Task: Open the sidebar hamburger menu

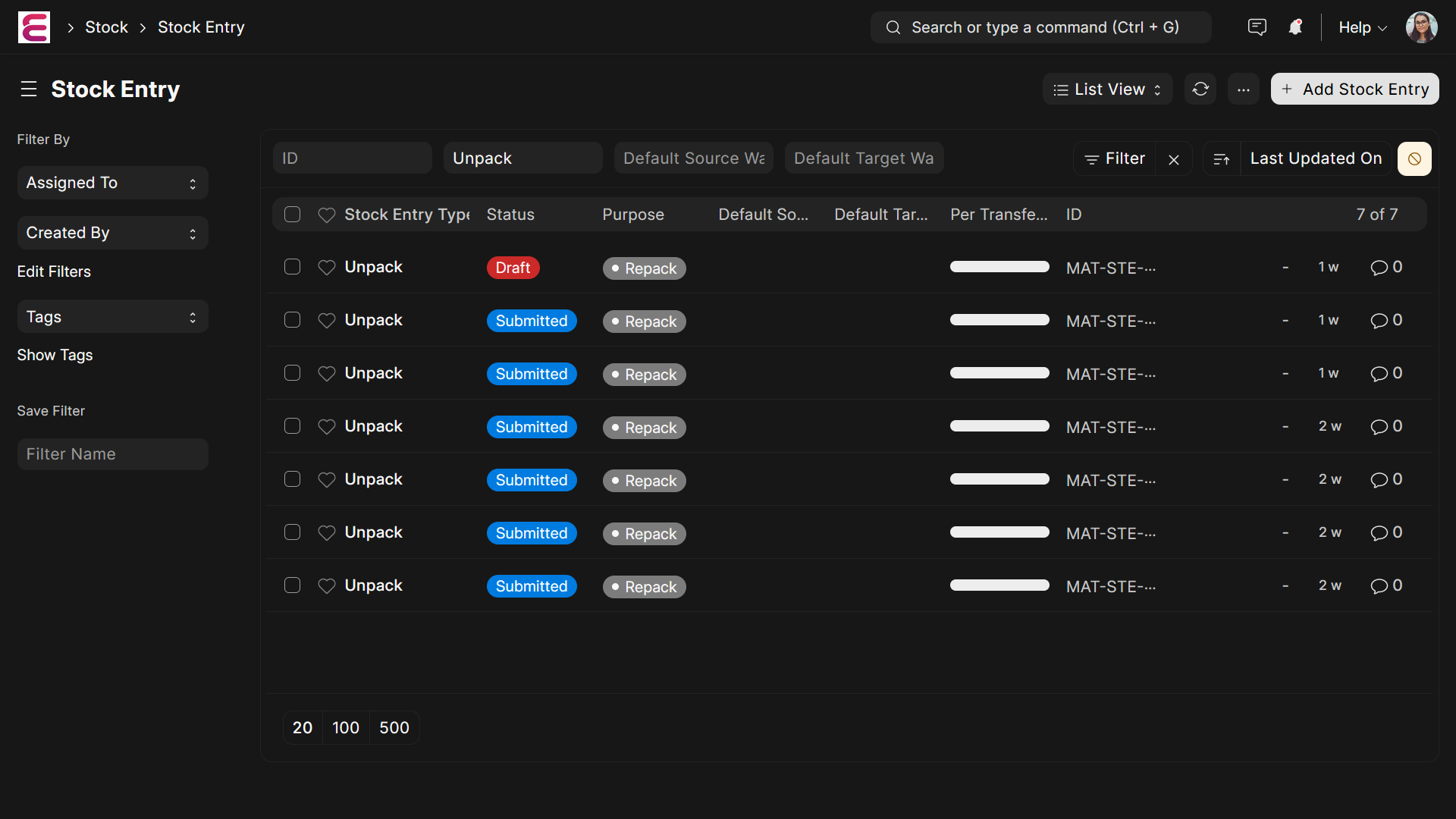Action: (29, 89)
